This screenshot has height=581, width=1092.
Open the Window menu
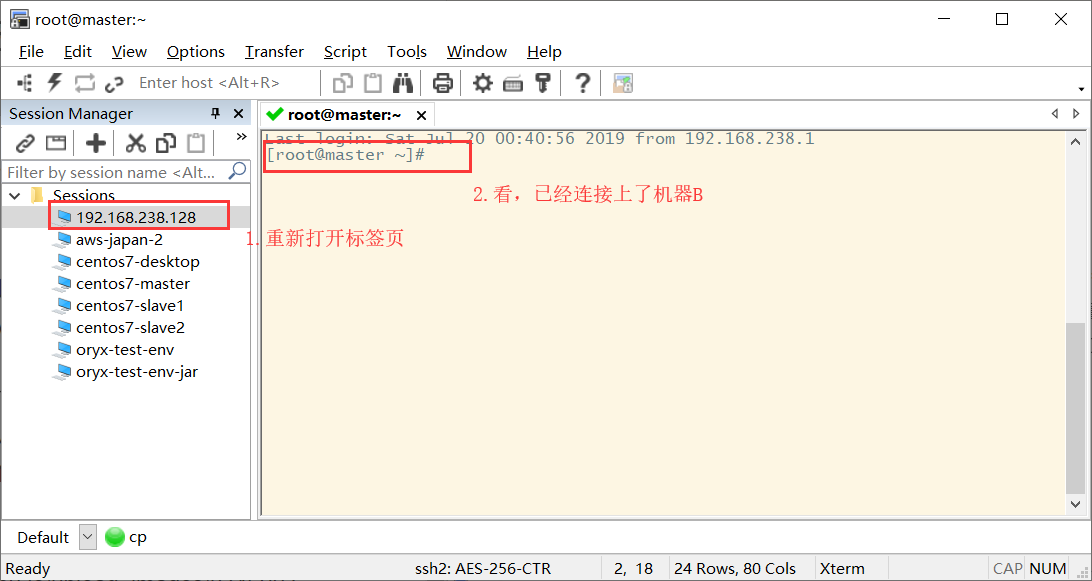click(477, 52)
